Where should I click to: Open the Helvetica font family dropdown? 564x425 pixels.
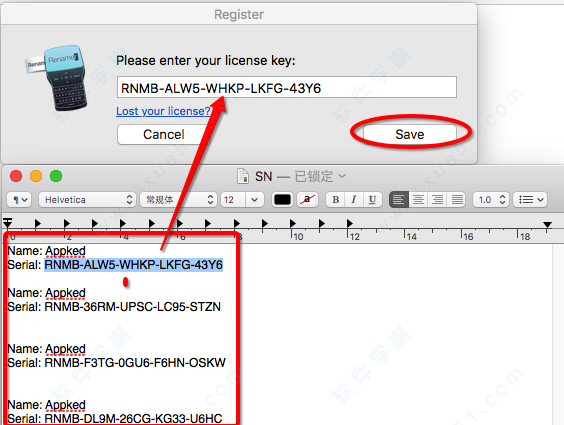87,200
